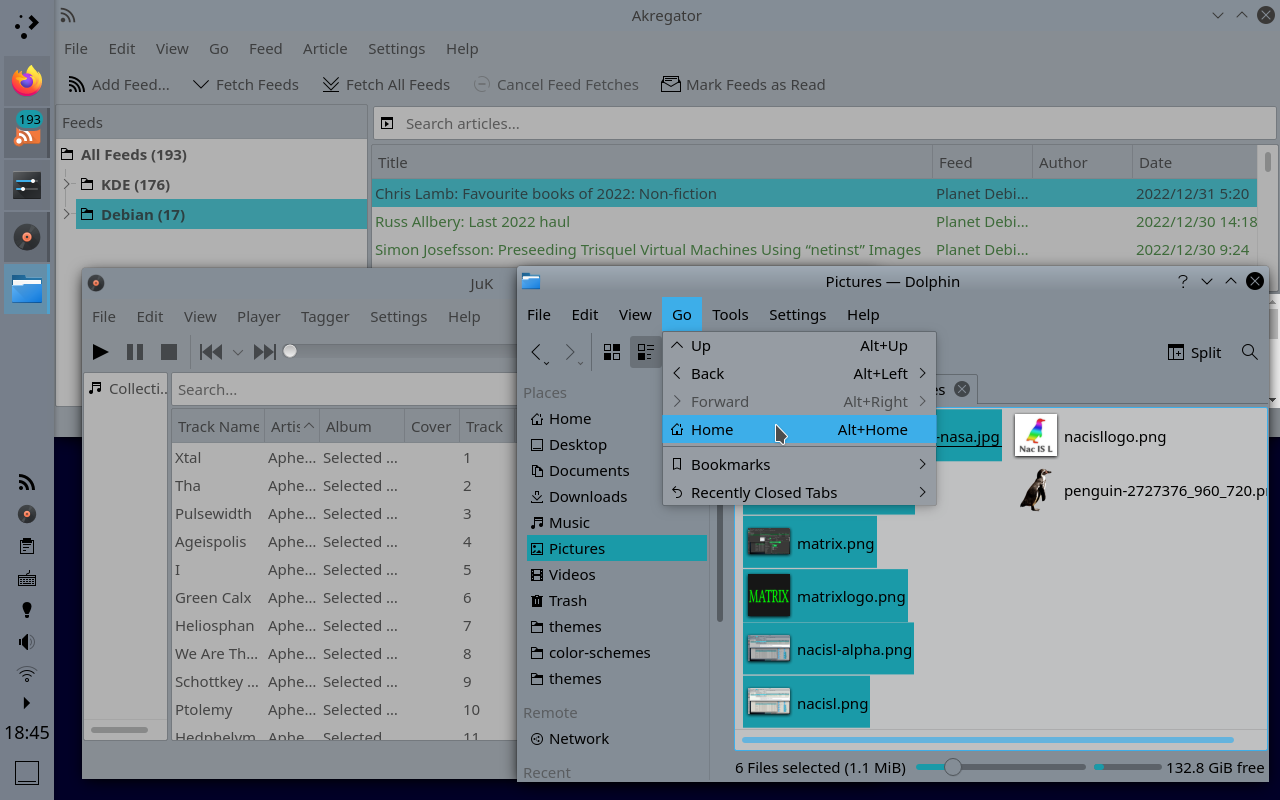Image resolution: width=1280 pixels, height=800 pixels.
Task: Open Bookmarks submenu in Go menu
Action: (x=799, y=465)
